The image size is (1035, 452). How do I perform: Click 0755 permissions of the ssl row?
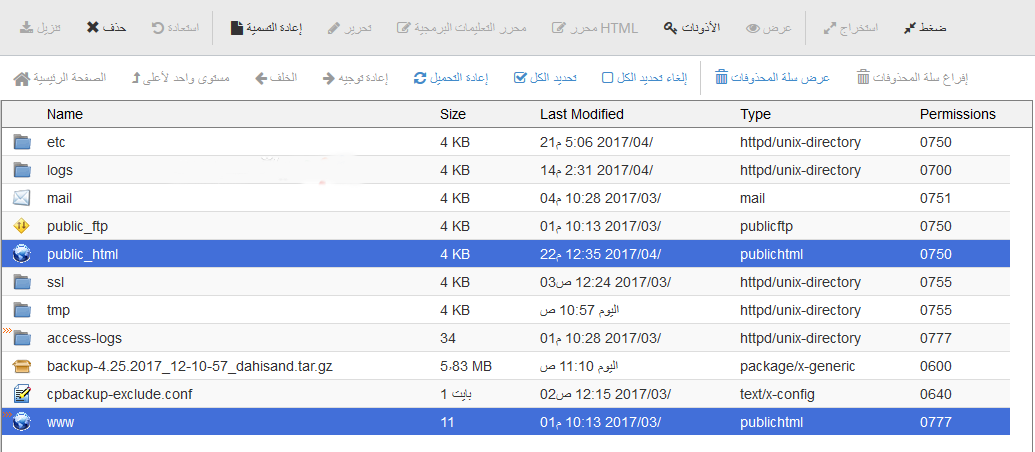[935, 282]
